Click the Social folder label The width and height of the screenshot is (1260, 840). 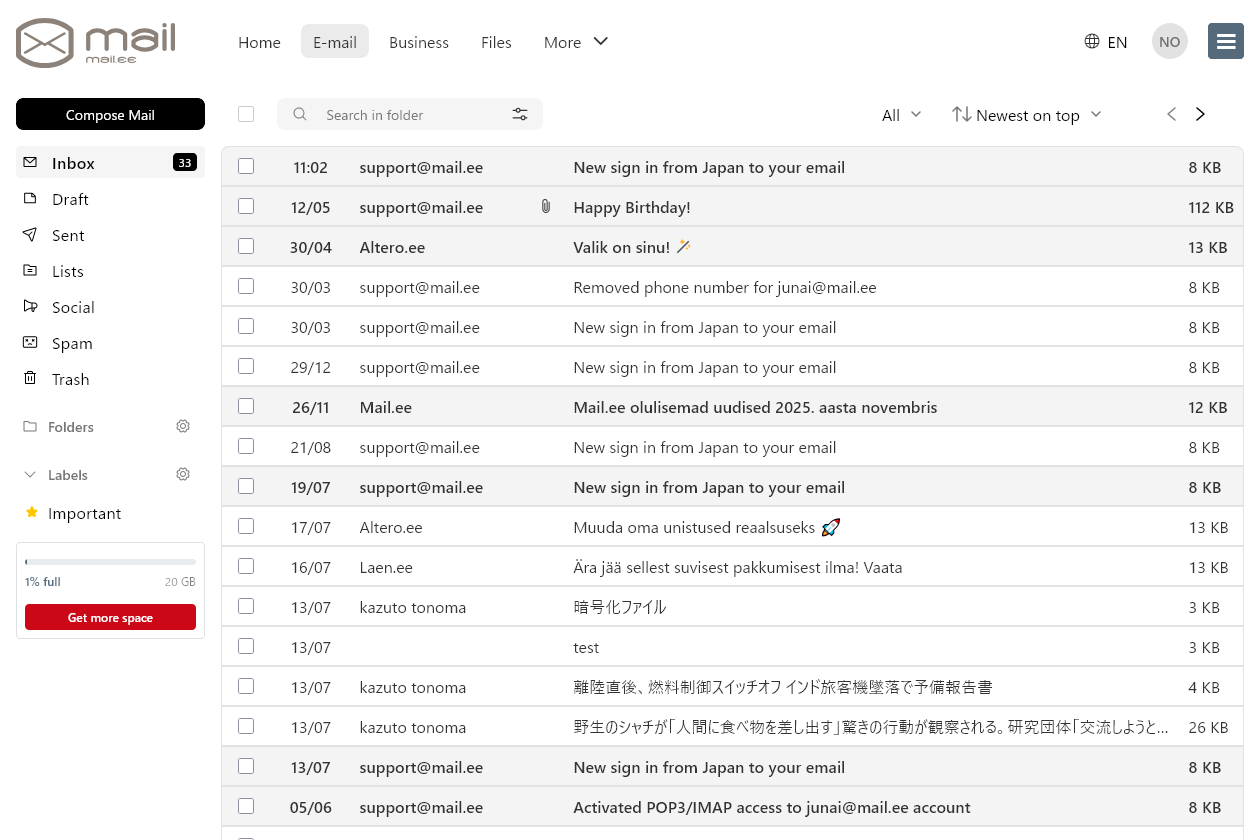(73, 307)
